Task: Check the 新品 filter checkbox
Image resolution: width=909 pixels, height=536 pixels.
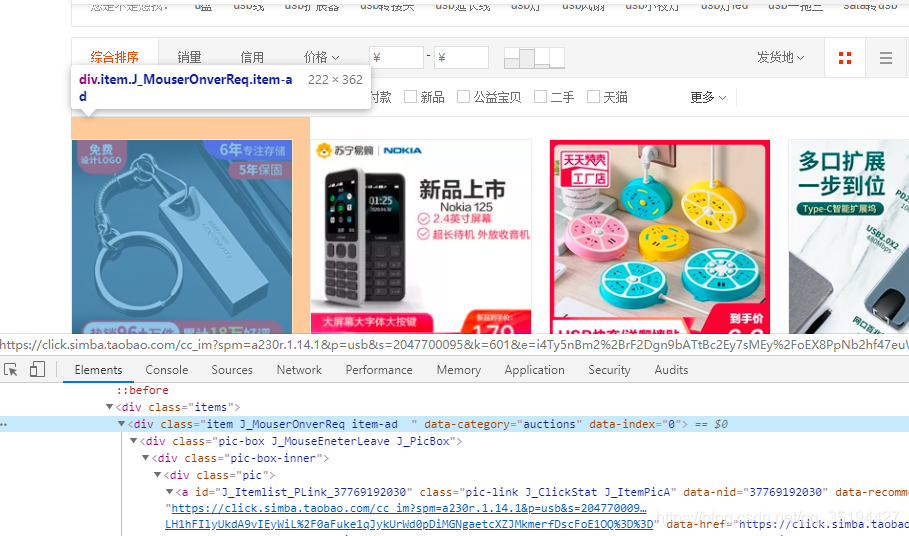Action: (410, 97)
